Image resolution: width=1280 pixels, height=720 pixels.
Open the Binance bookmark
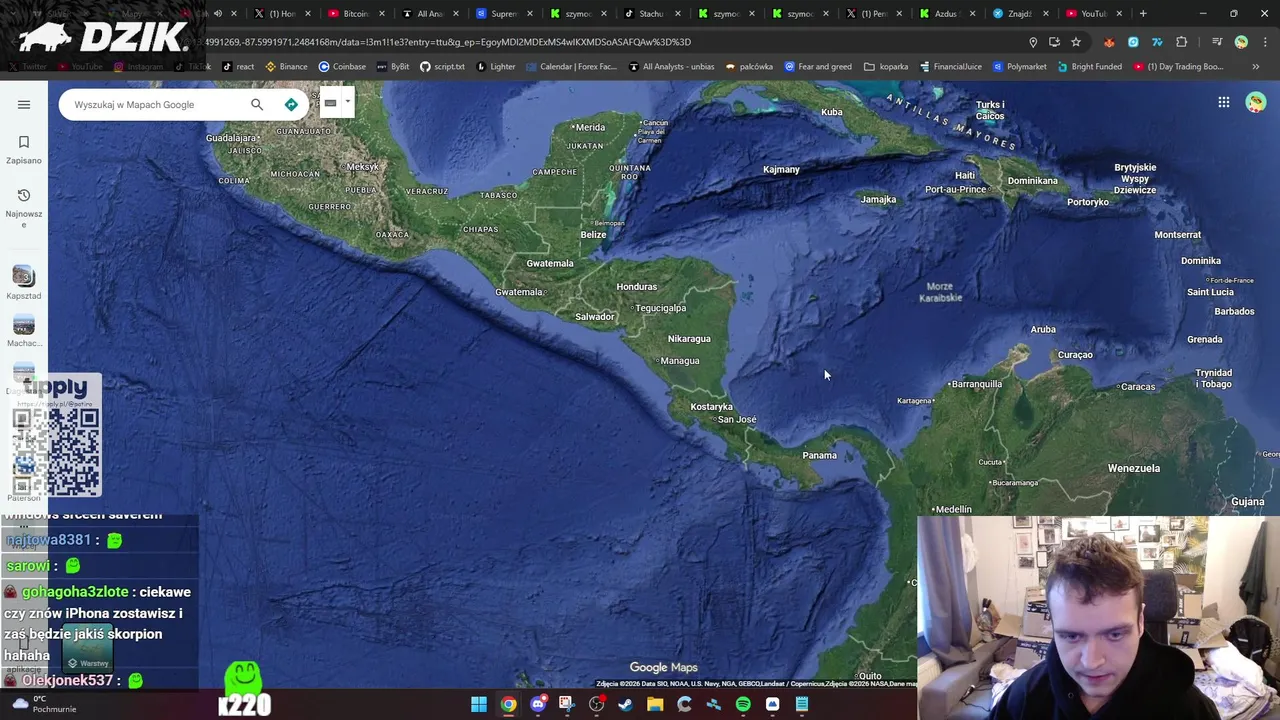[286, 67]
